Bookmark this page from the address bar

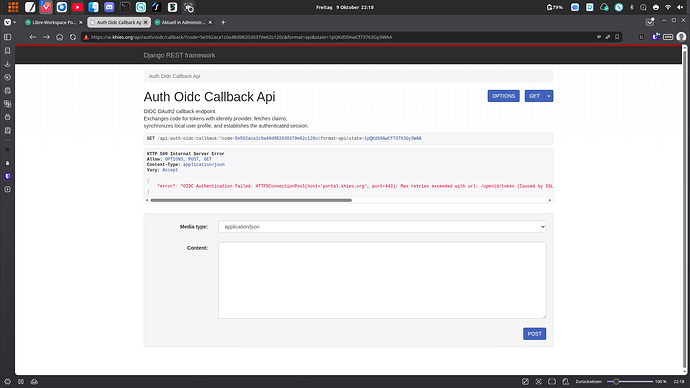[x=617, y=37]
